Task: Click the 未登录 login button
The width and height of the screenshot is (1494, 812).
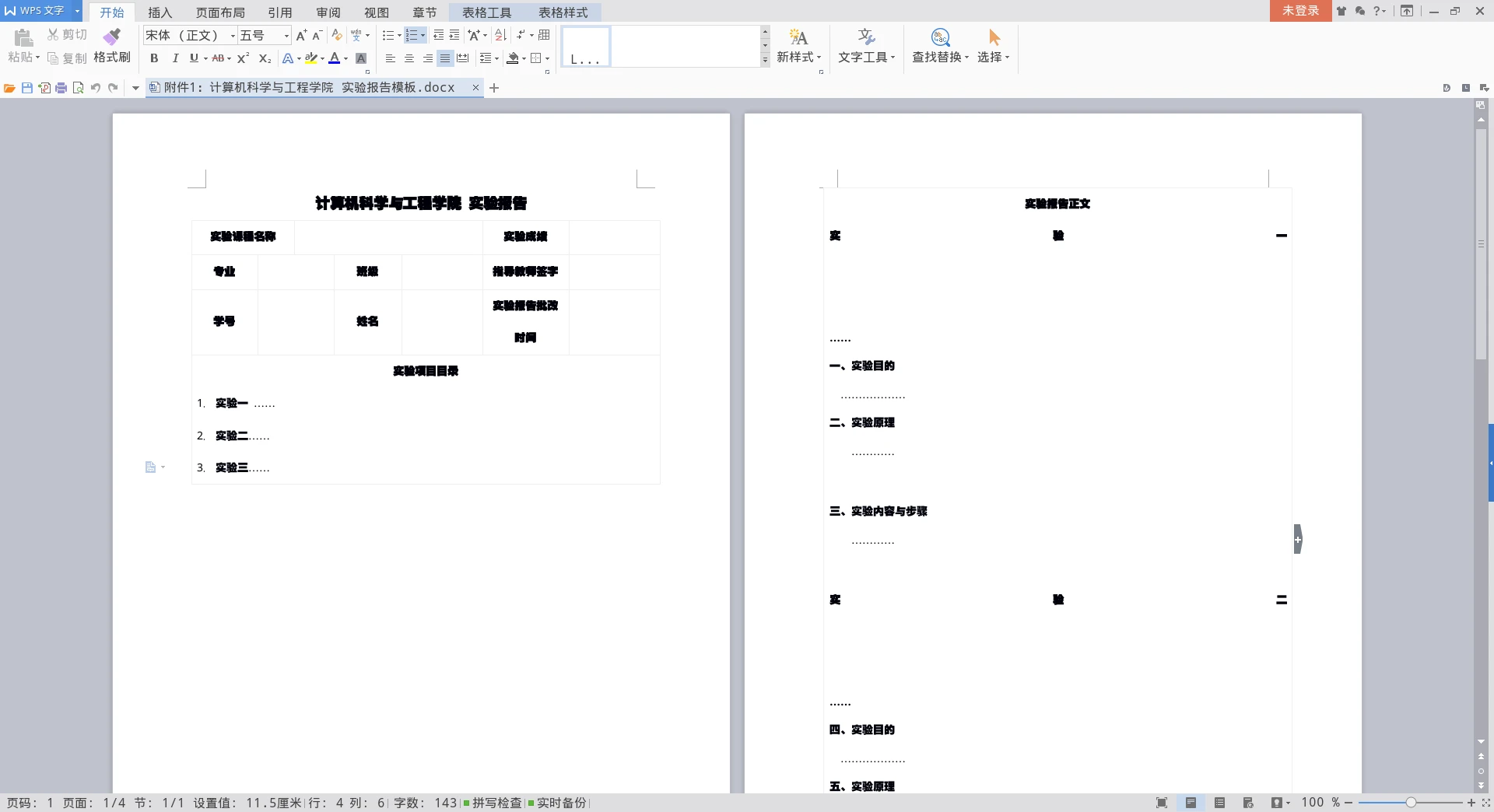Action: [x=1300, y=11]
